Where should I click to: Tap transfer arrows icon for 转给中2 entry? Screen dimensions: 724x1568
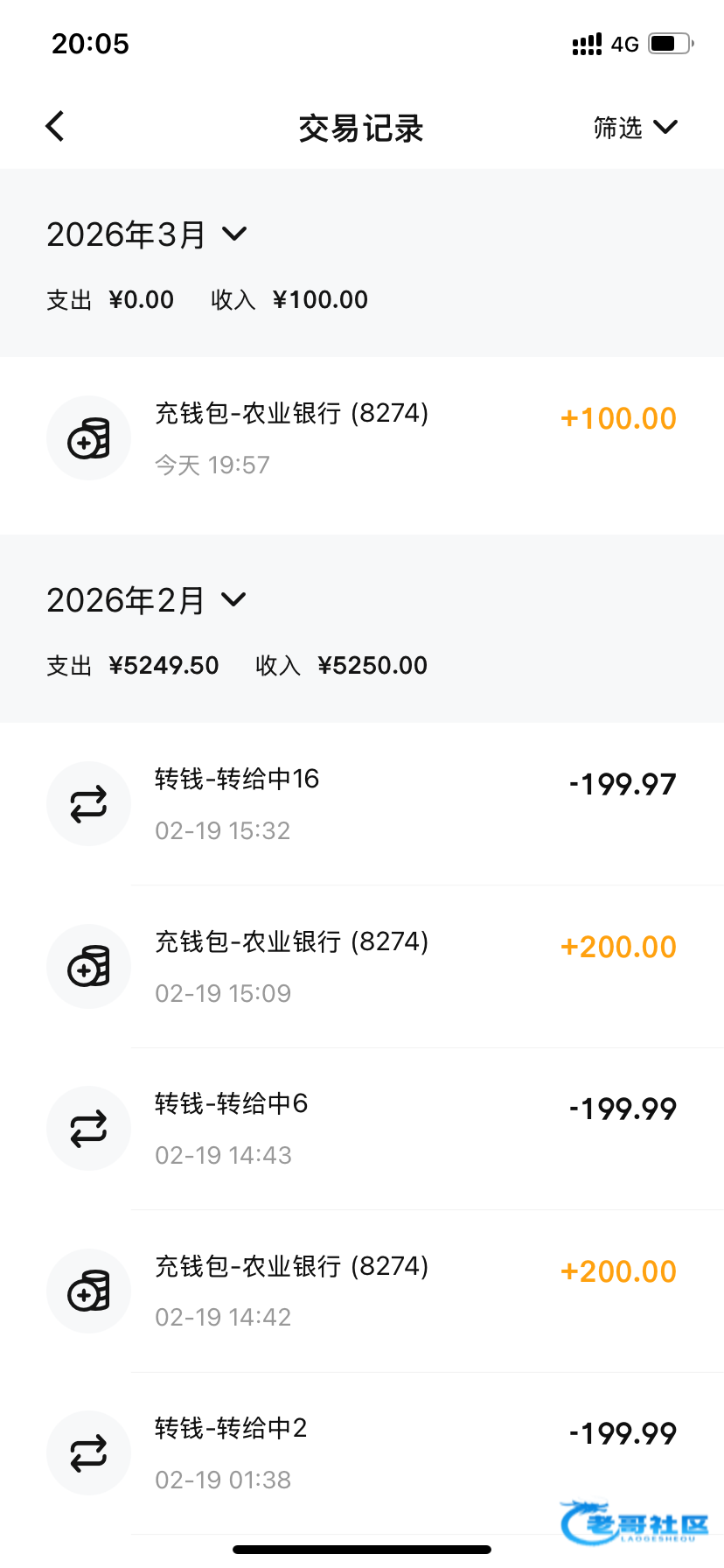(x=88, y=1453)
